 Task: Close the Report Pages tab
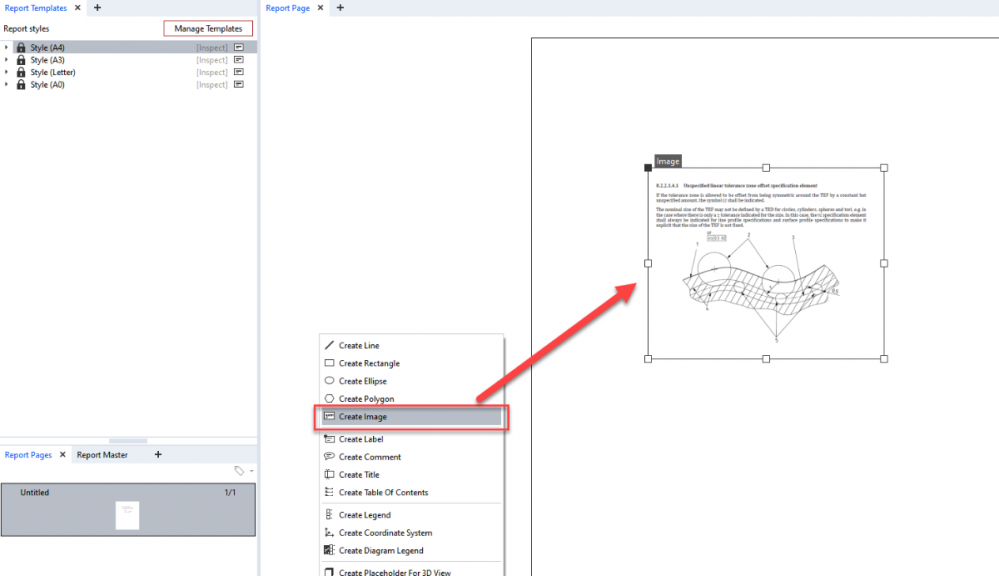pyautogui.click(x=62, y=455)
